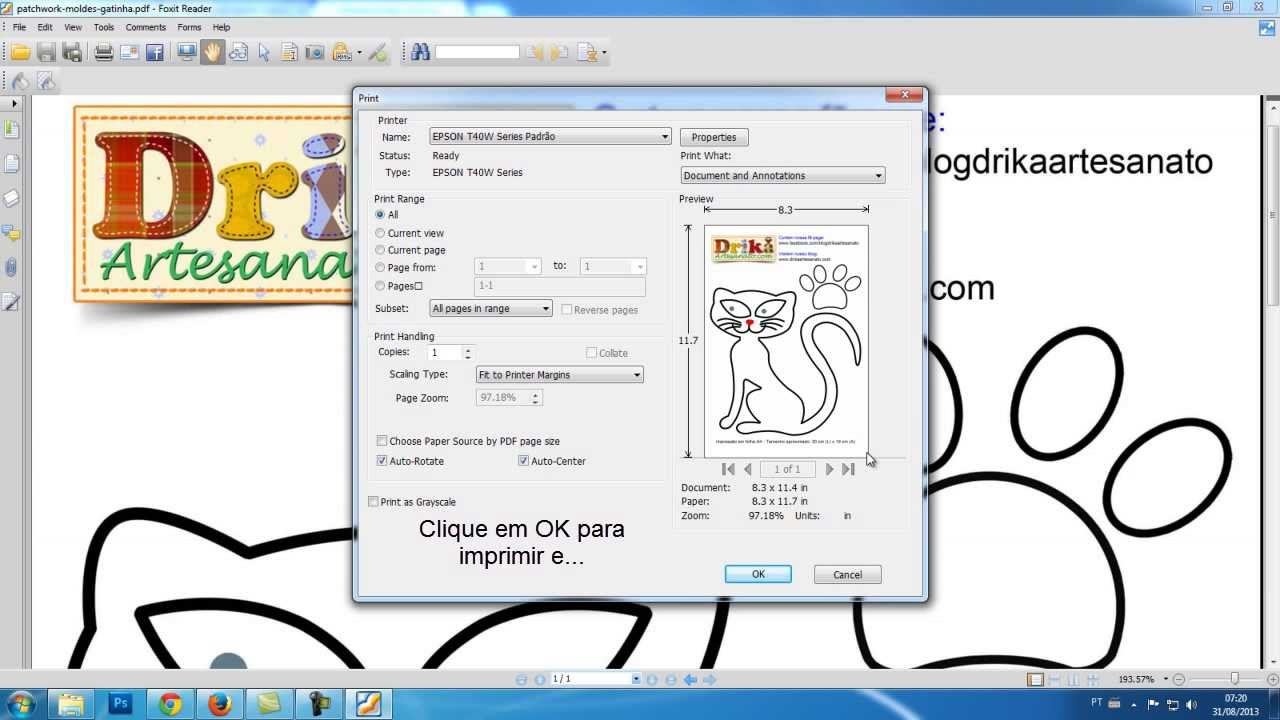Open the Bookmarks panel in left sidebar
The image size is (1280, 720).
point(12,130)
